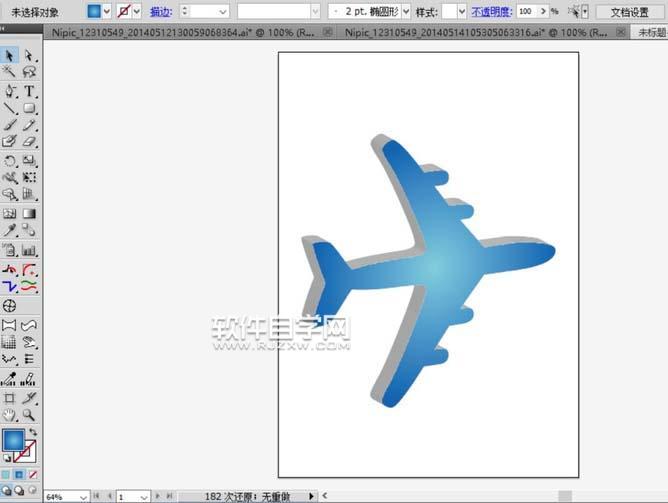
Task: Open the status bar info arrow menu
Action: point(311,496)
